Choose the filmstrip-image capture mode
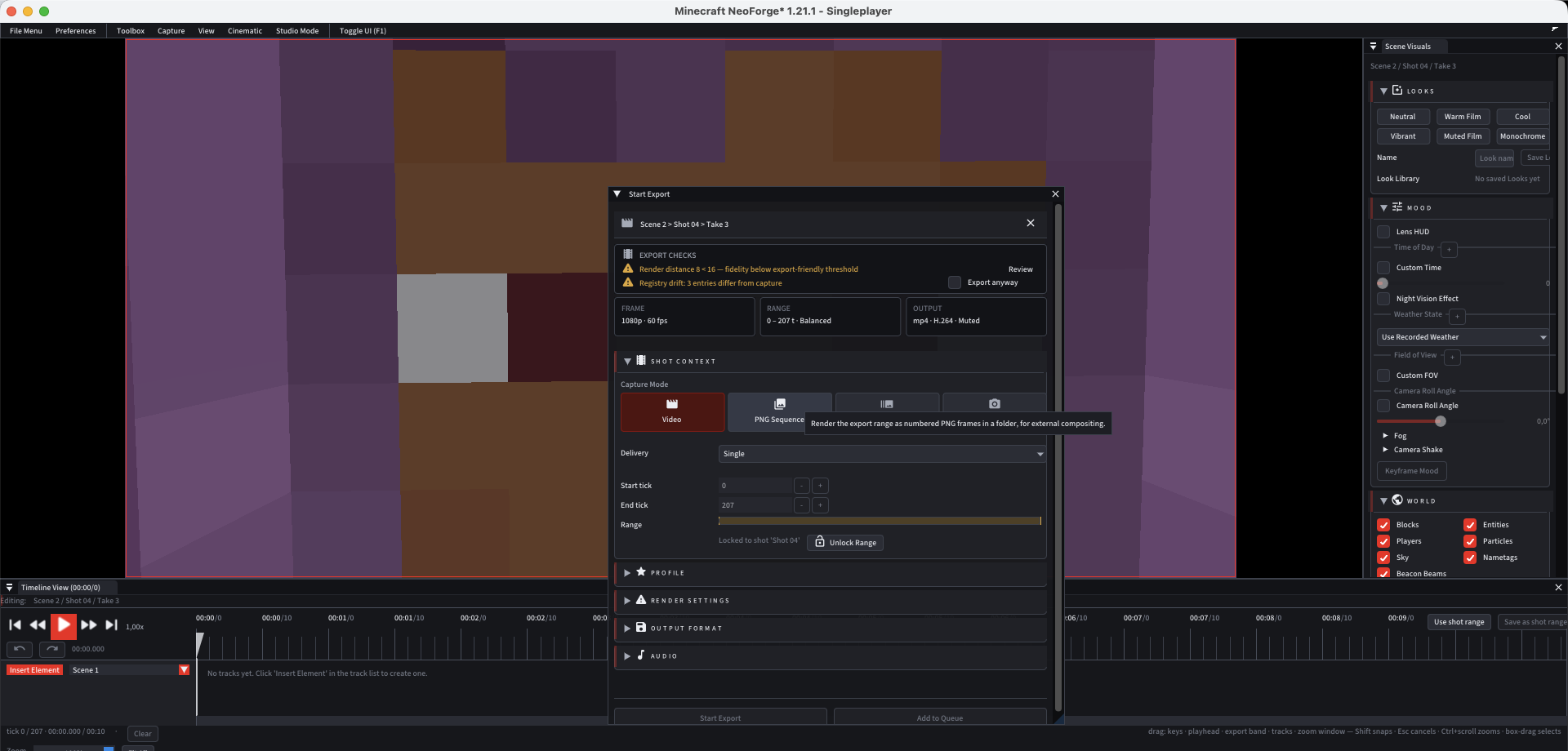 [887, 403]
